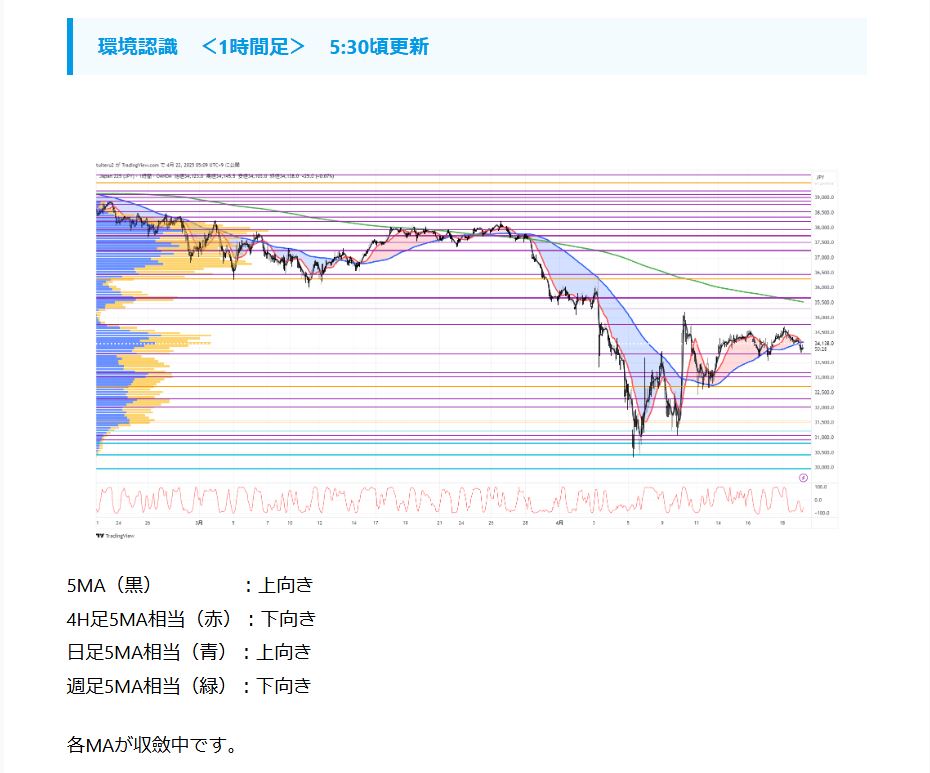Click the purple lightning icon on chart
Viewport: 930px width, 773px height.
point(803,478)
